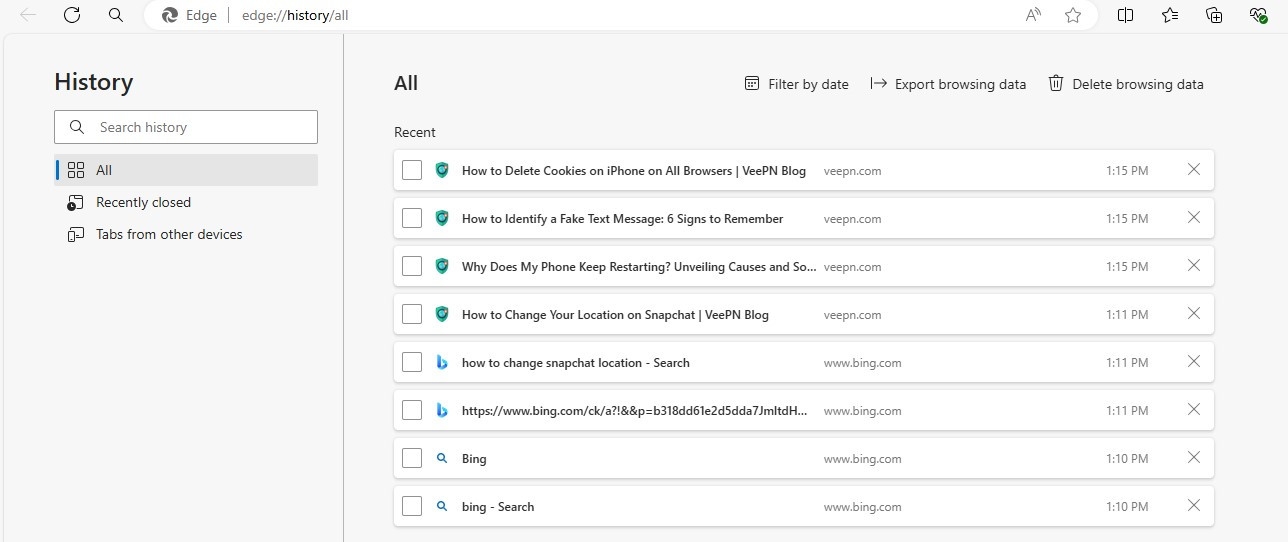Check box for Delete Cookies on iPhone entry

point(412,170)
